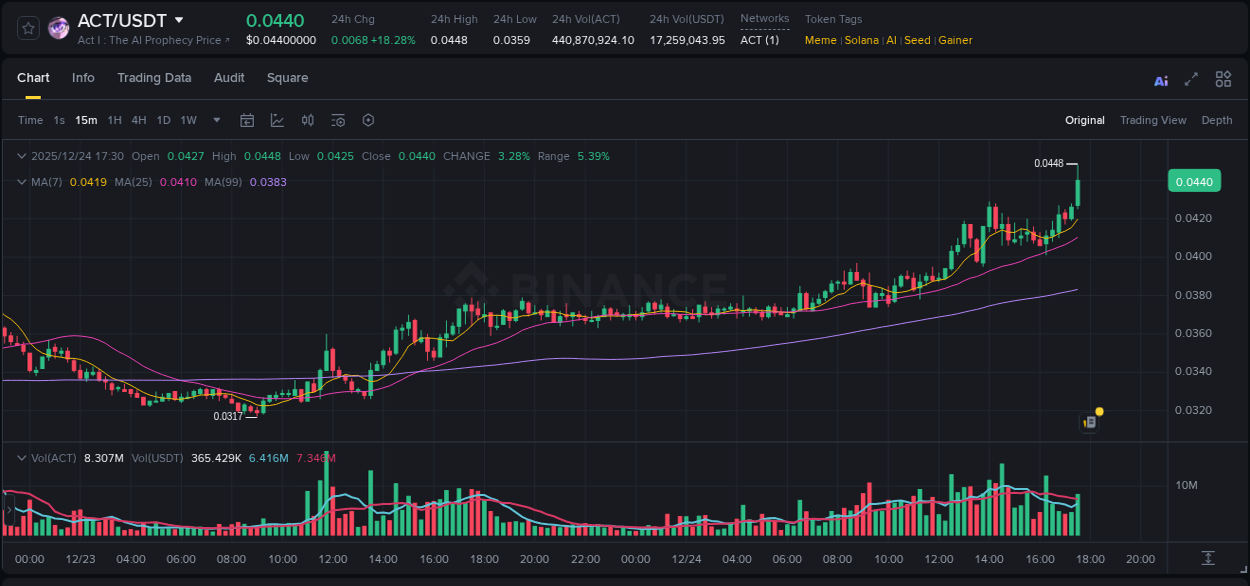This screenshot has width=1250, height=586.
Task: Open the indicator settings icon
Action: 337,120
